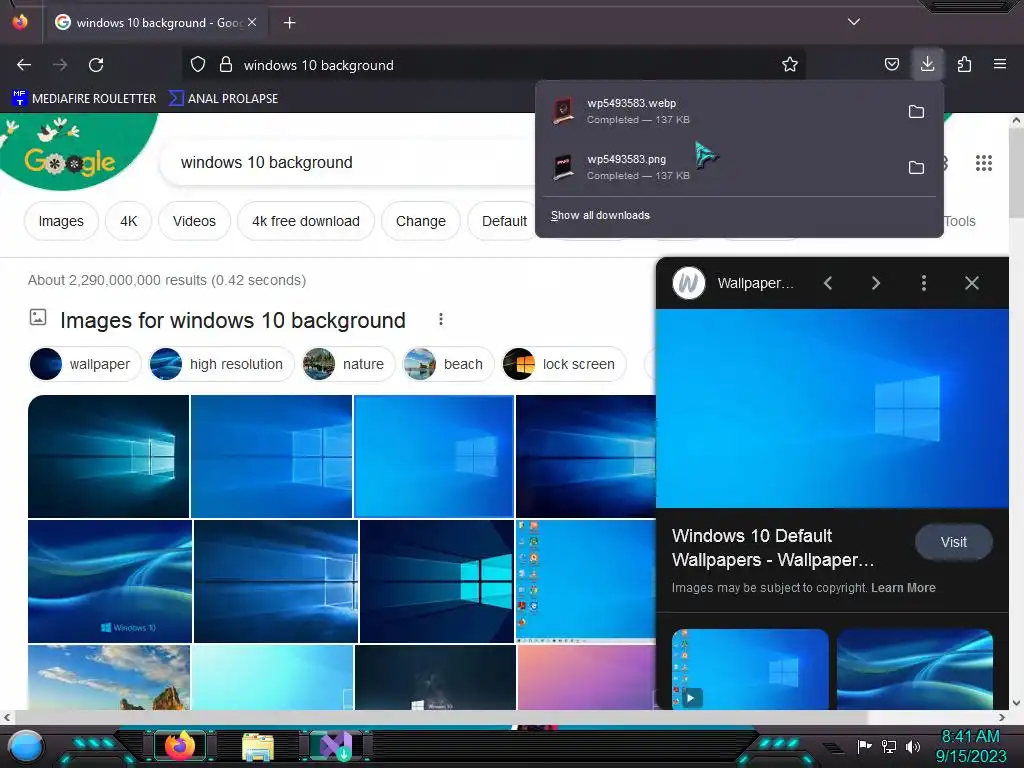Select the Videos filter chip

pyautogui.click(x=194, y=221)
